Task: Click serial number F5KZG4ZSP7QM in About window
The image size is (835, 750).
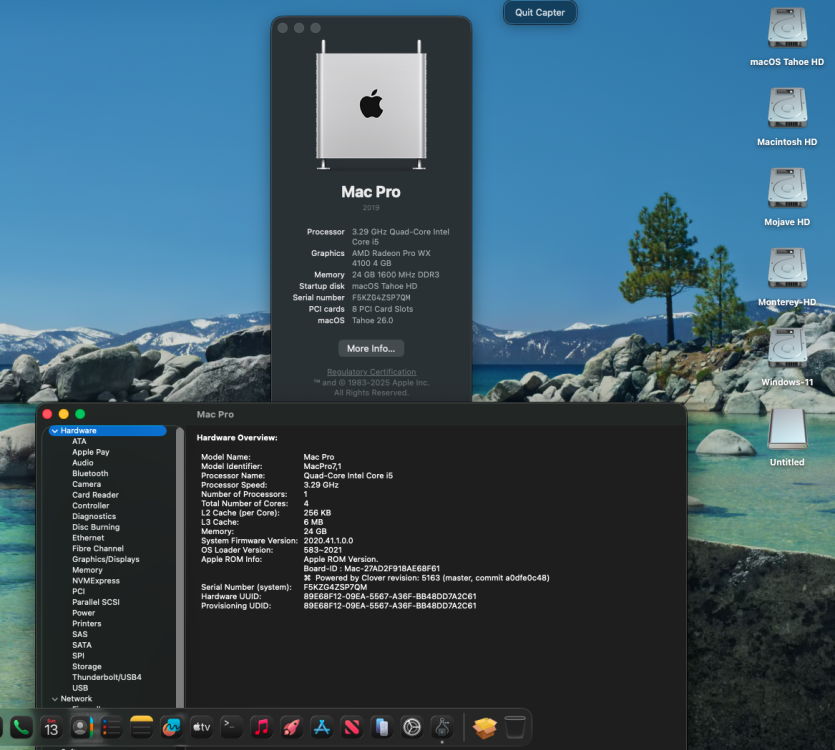Action: pos(381,297)
